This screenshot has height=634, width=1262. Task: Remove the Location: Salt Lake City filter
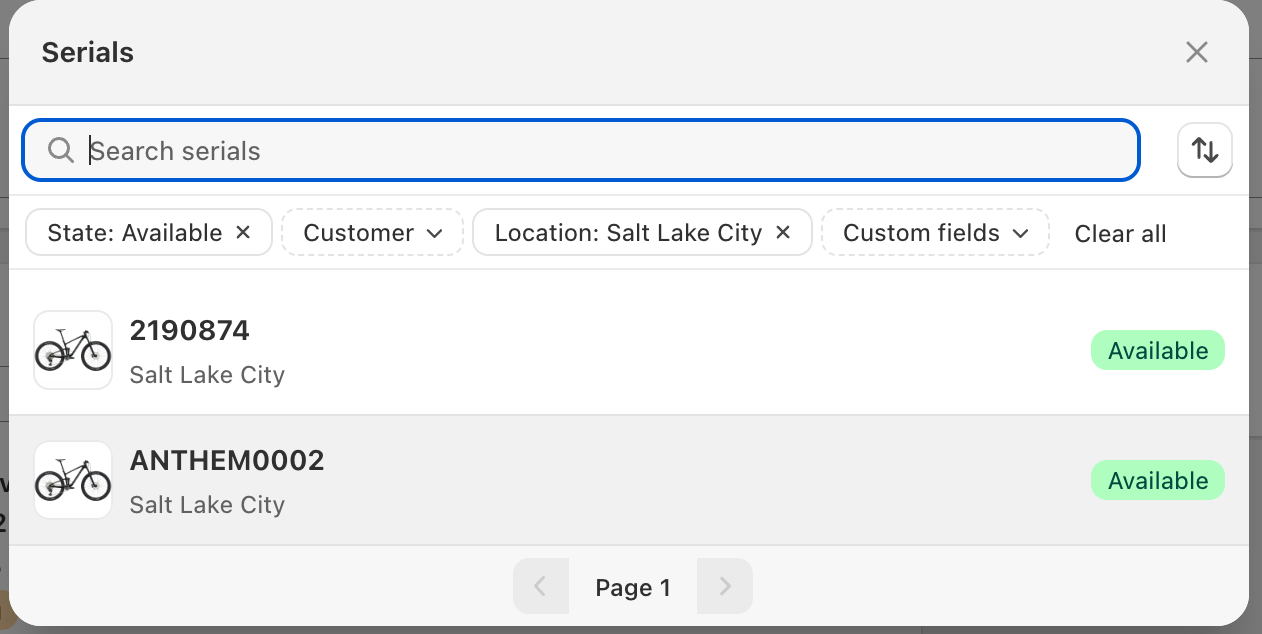click(783, 233)
